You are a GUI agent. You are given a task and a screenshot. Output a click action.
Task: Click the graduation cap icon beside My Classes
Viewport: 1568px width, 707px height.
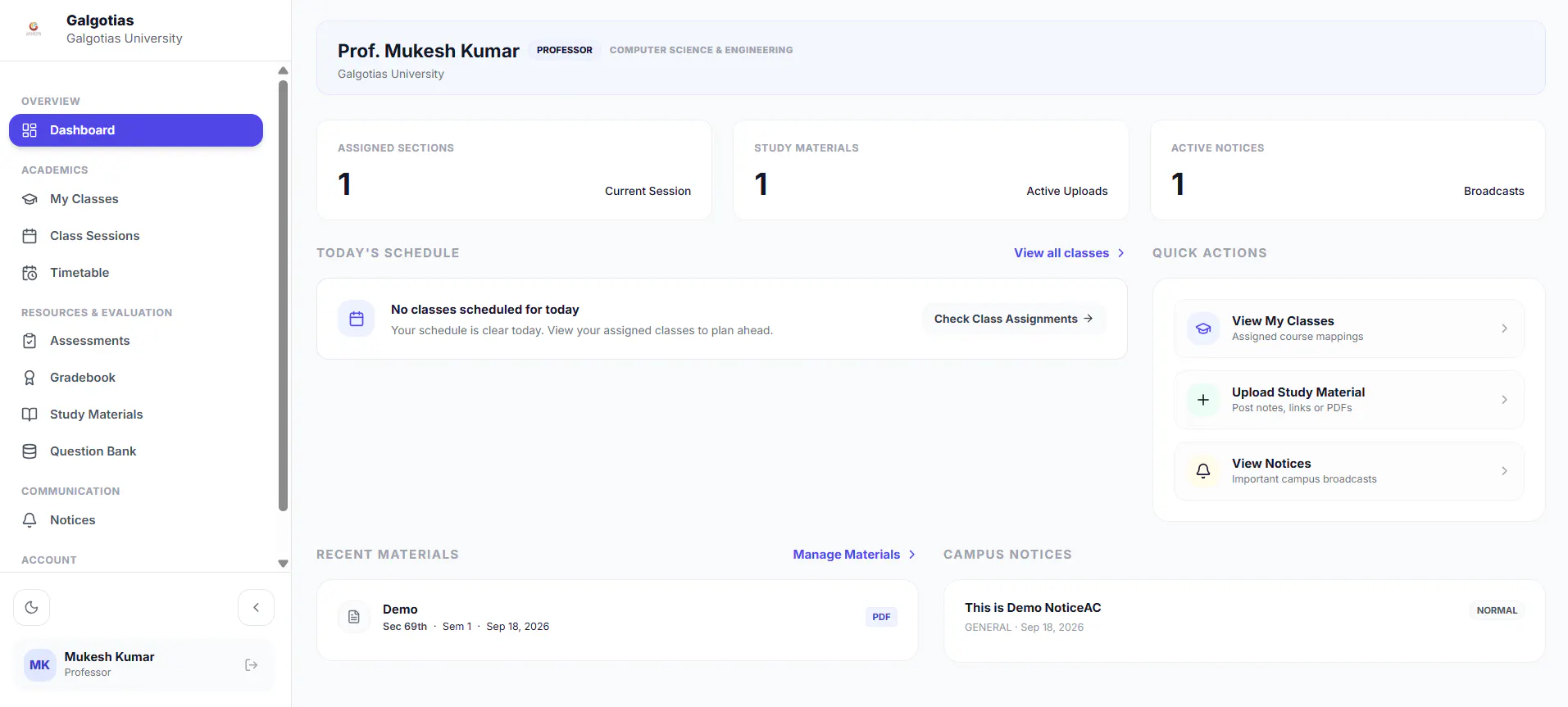click(30, 199)
